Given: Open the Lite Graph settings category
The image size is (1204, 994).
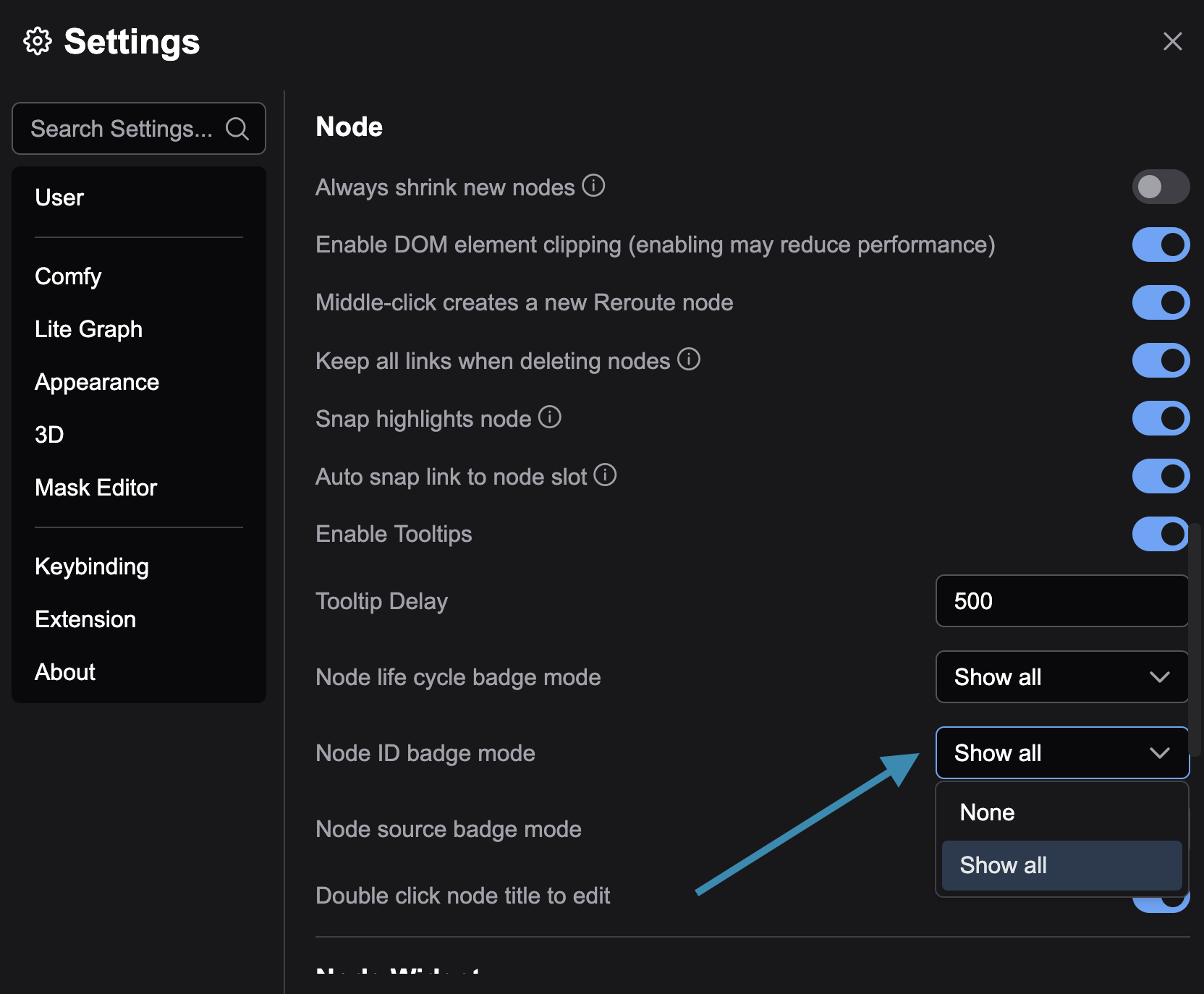Looking at the screenshot, I should pyautogui.click(x=89, y=329).
